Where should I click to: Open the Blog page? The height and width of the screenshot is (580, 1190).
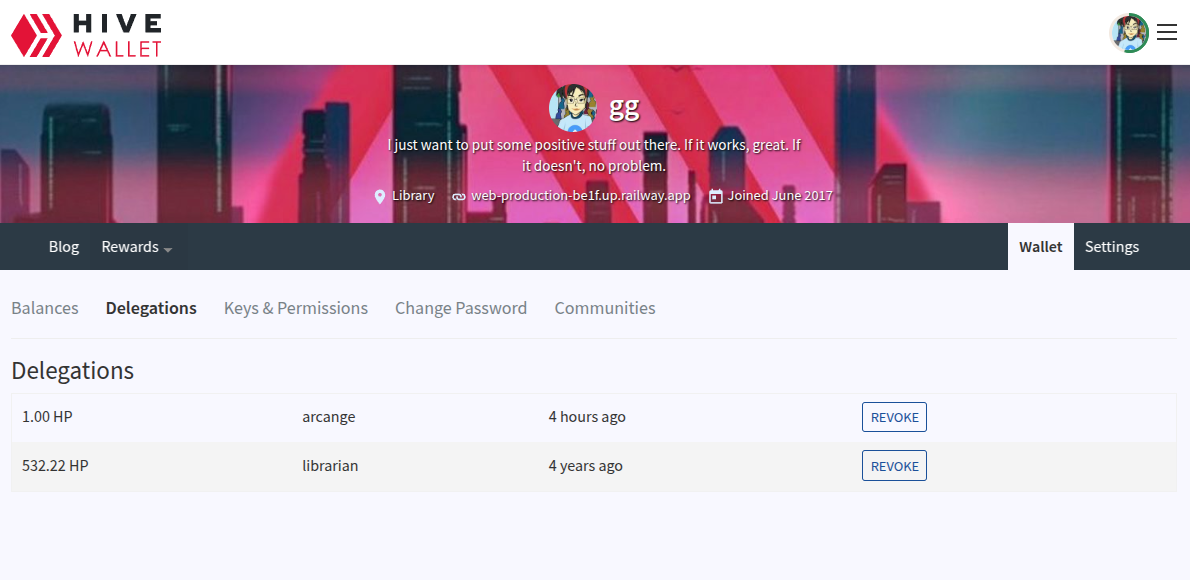point(64,247)
